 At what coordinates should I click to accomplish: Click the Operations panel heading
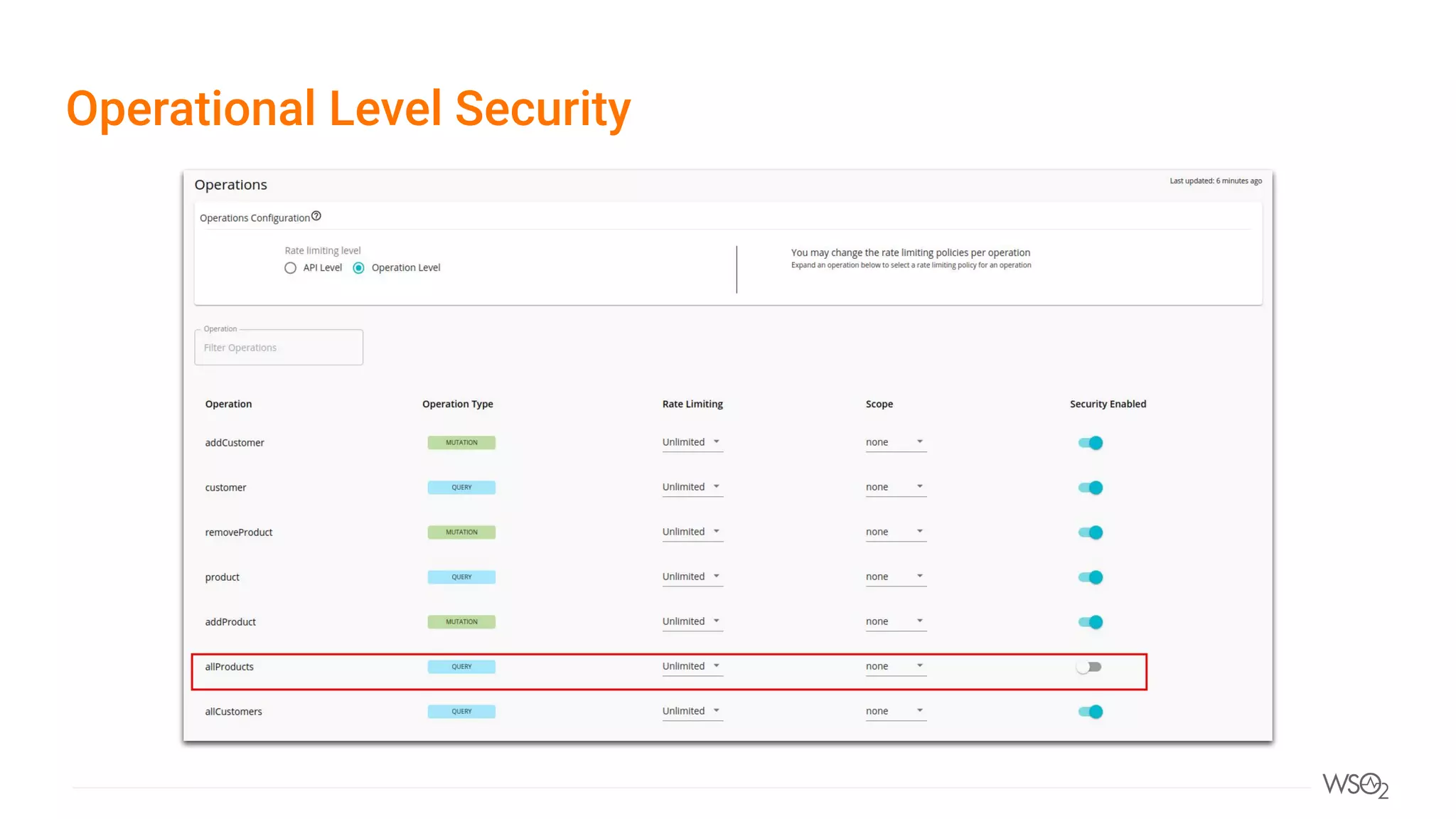pos(230,185)
